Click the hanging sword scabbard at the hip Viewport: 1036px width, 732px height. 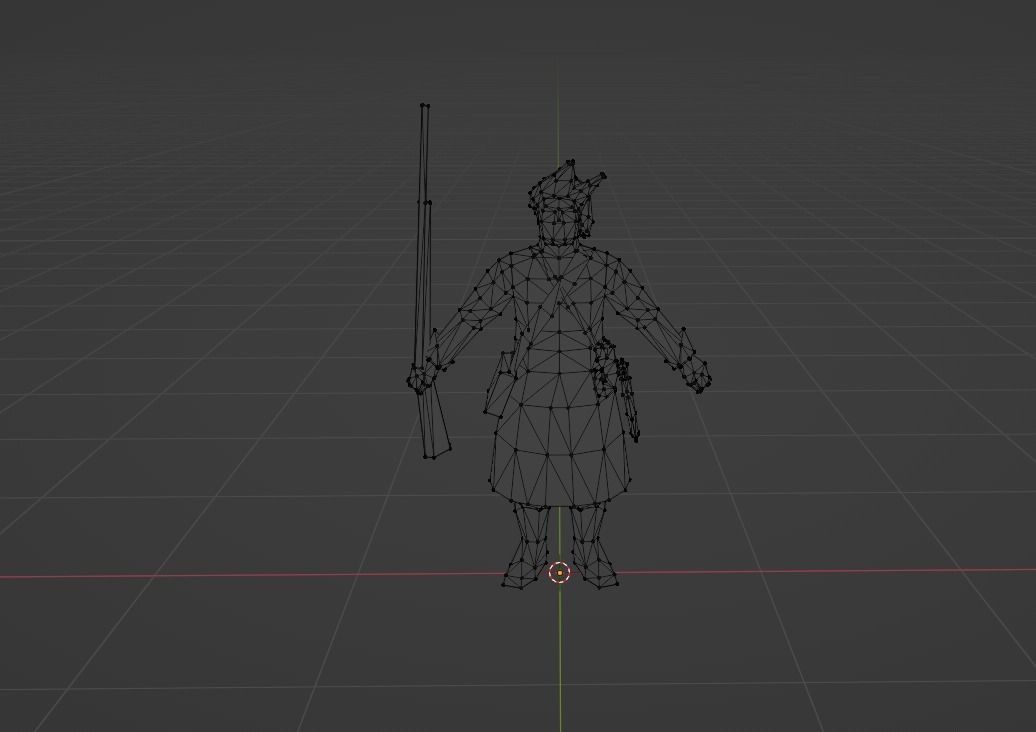click(628, 399)
